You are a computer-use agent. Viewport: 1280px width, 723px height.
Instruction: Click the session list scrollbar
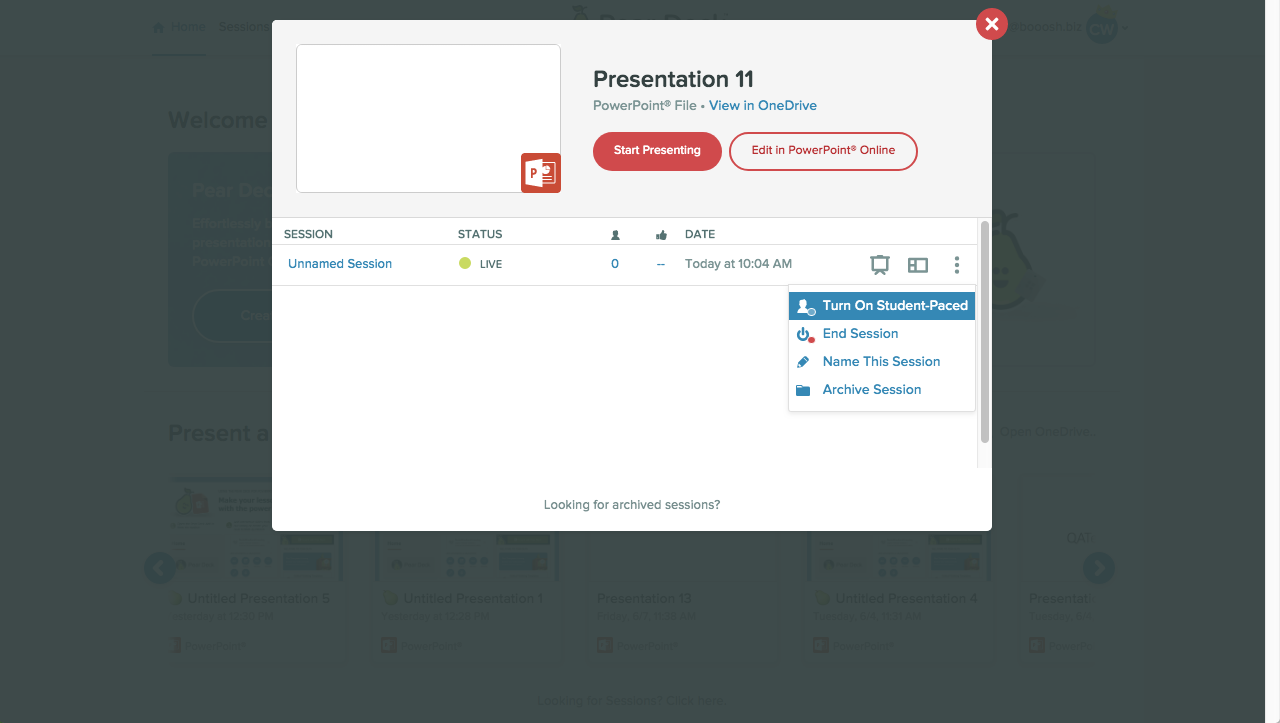[985, 330]
